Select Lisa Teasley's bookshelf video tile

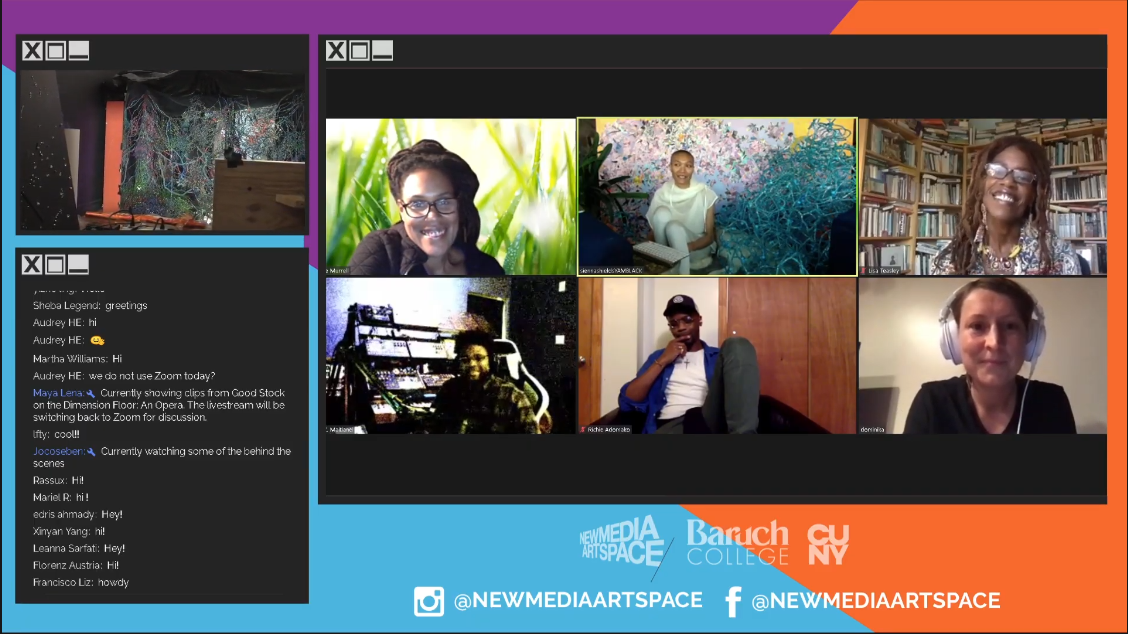[983, 196]
